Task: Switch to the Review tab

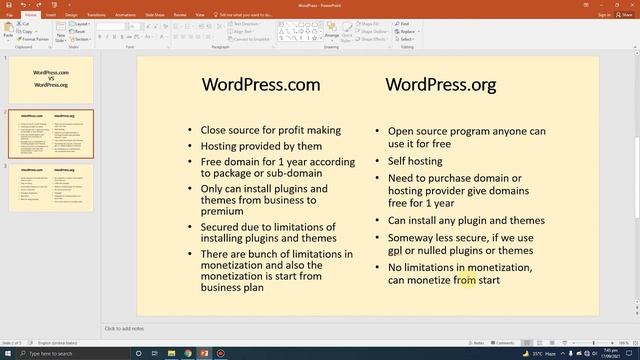Action: click(x=180, y=15)
